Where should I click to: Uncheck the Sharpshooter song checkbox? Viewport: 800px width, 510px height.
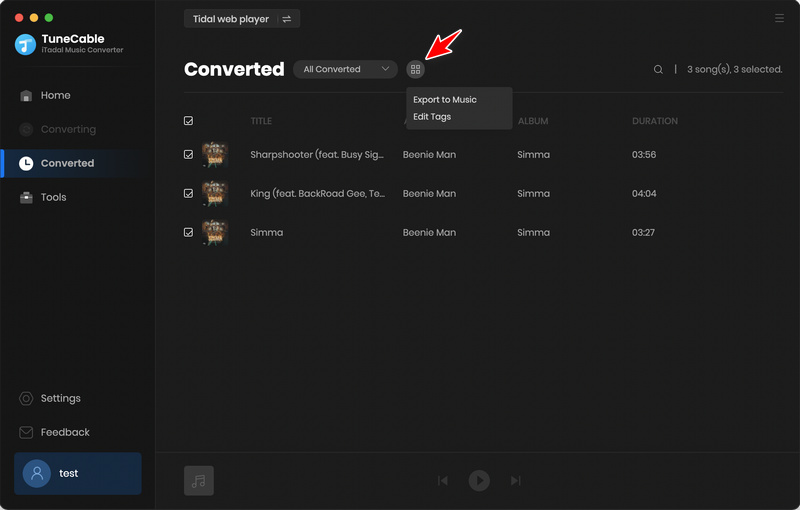click(188, 155)
